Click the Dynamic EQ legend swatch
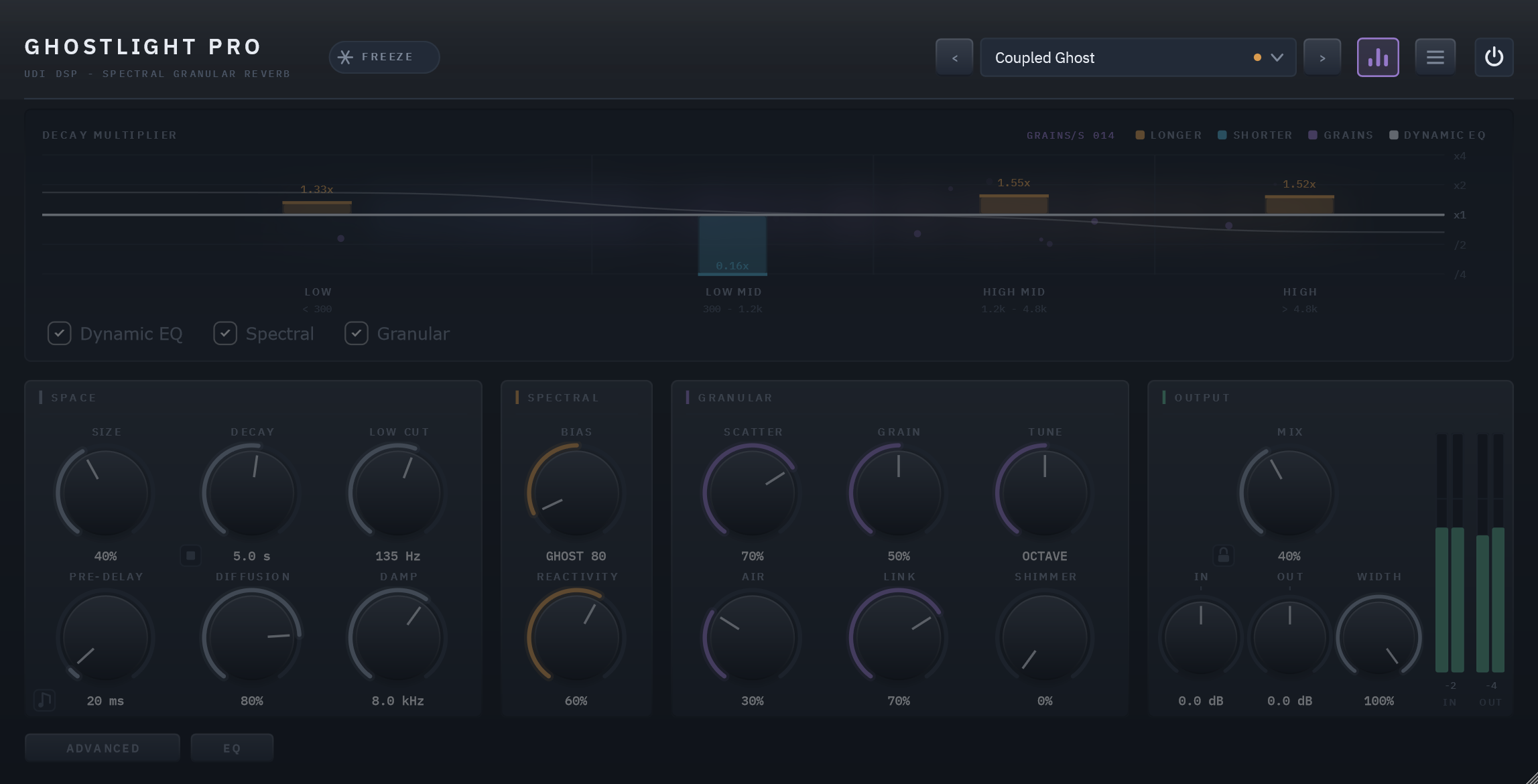1538x784 pixels. click(x=1394, y=135)
